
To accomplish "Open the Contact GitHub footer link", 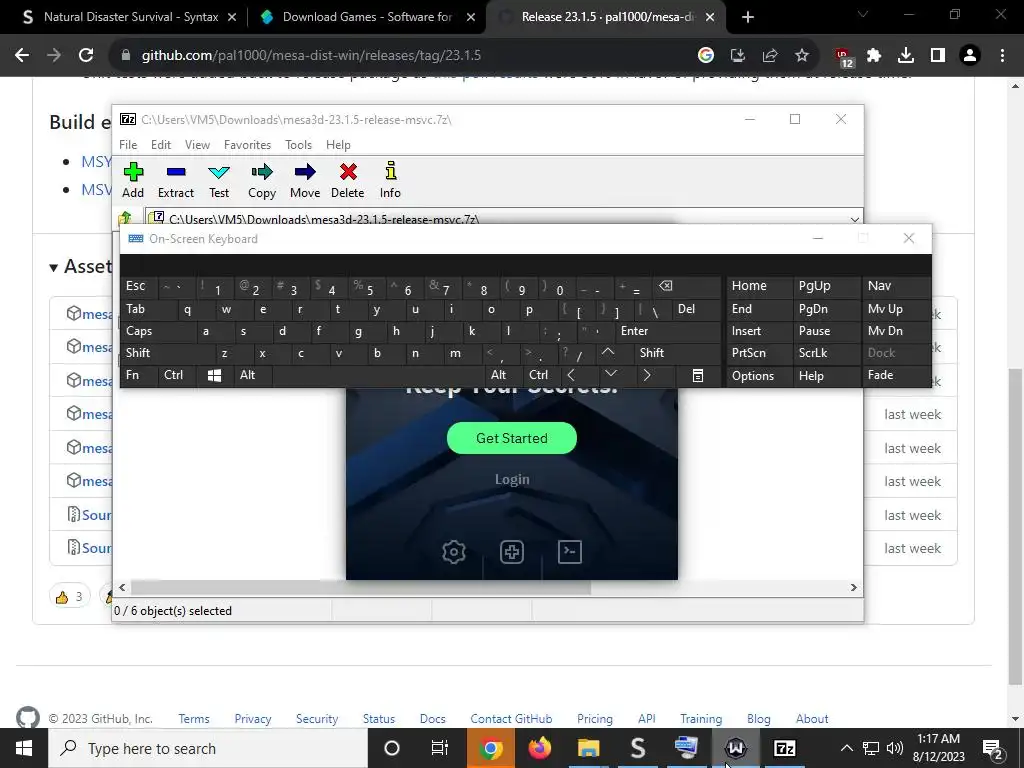I will [511, 719].
